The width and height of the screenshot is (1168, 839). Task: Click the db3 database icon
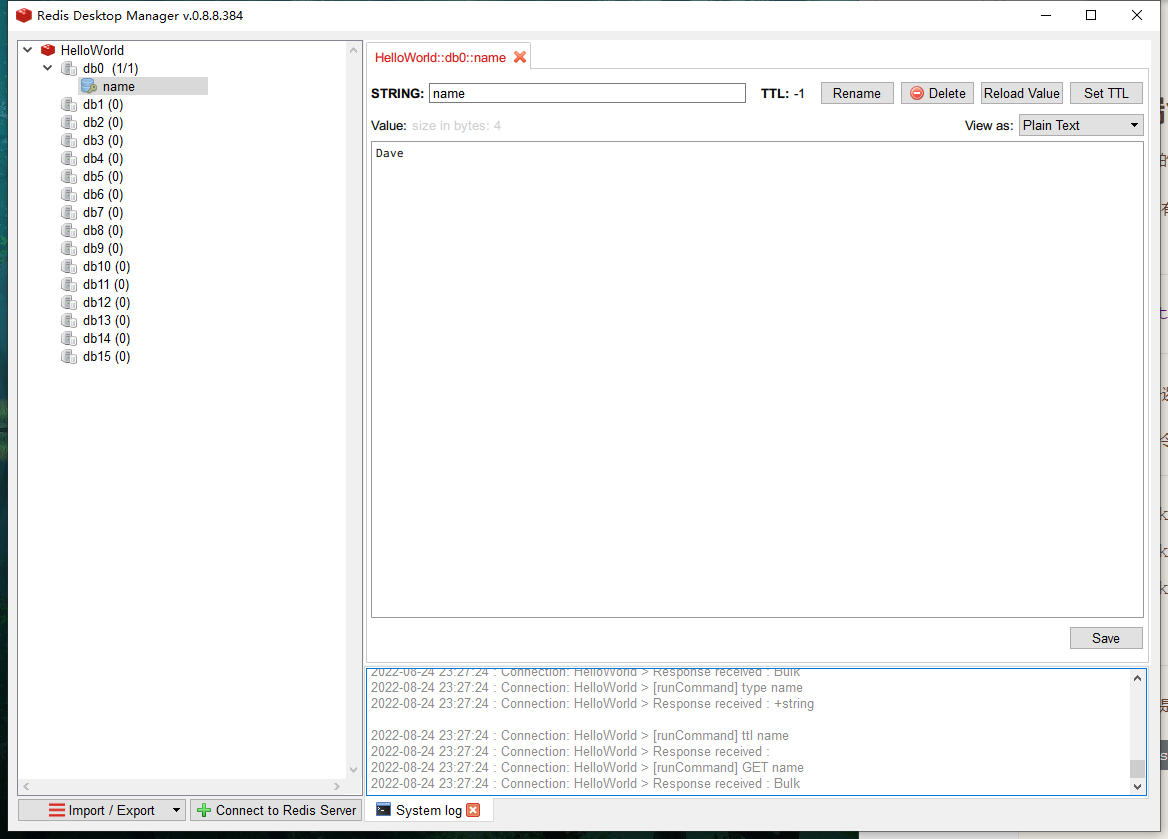point(69,140)
